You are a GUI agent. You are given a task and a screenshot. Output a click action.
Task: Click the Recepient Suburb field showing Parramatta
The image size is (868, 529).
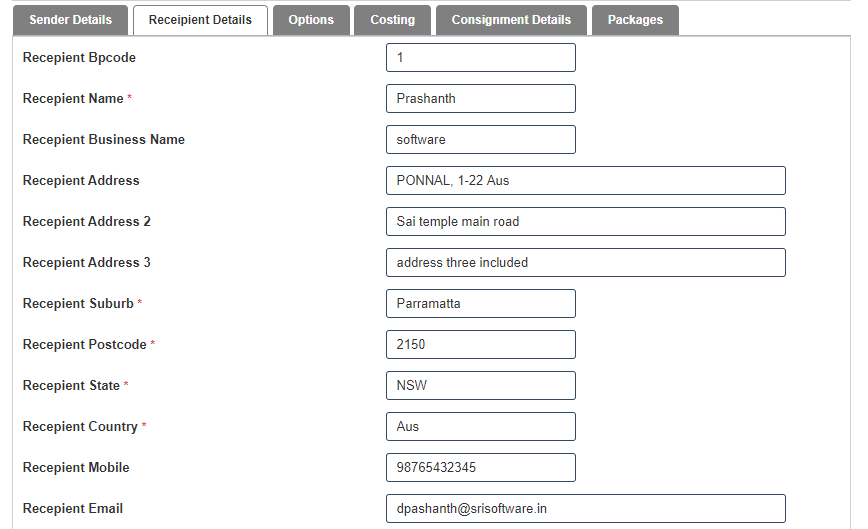480,304
